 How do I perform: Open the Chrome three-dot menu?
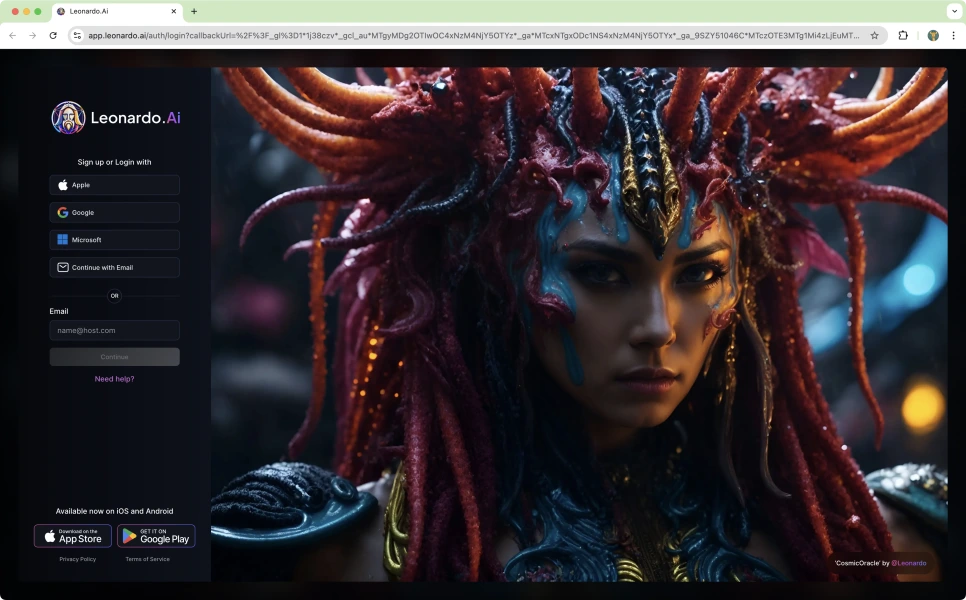954,36
